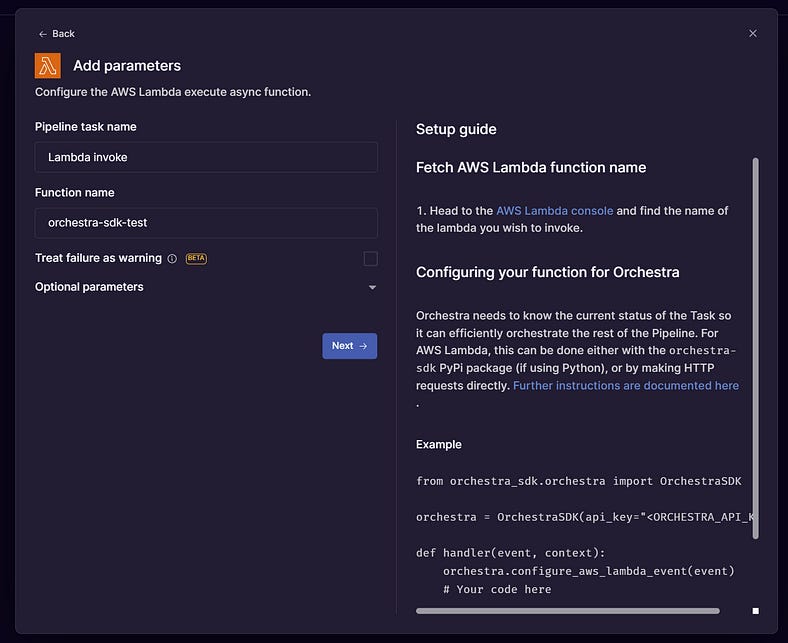Viewport: 788px width, 643px height.
Task: Open the AWS Lambda console link
Action: coord(554,211)
